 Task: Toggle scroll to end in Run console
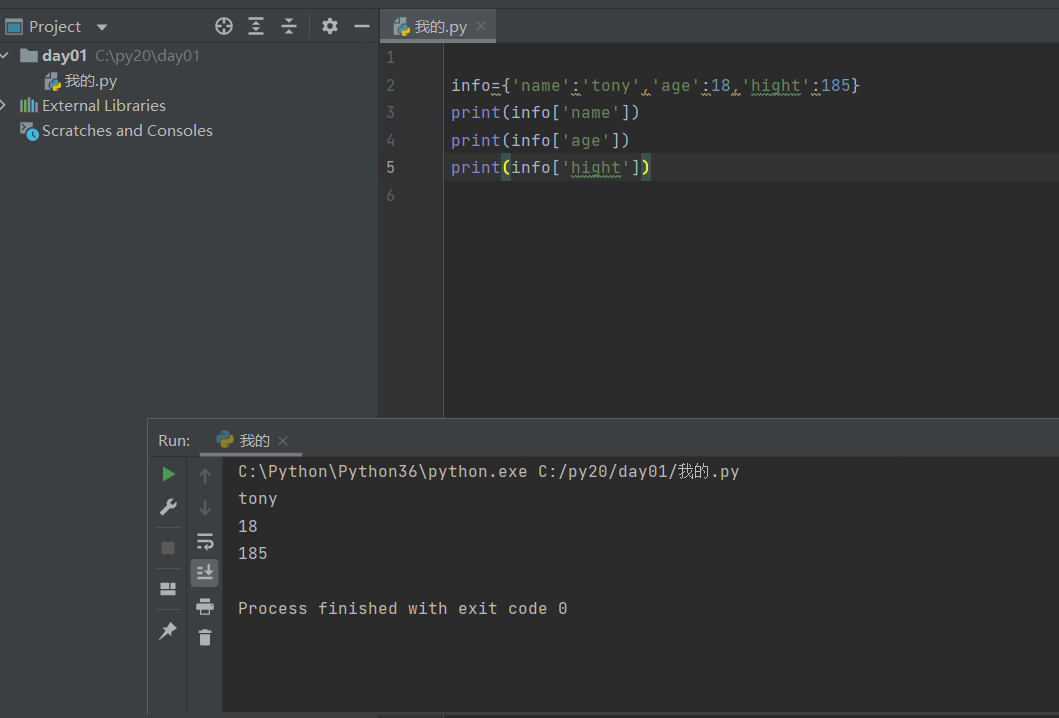click(x=205, y=573)
